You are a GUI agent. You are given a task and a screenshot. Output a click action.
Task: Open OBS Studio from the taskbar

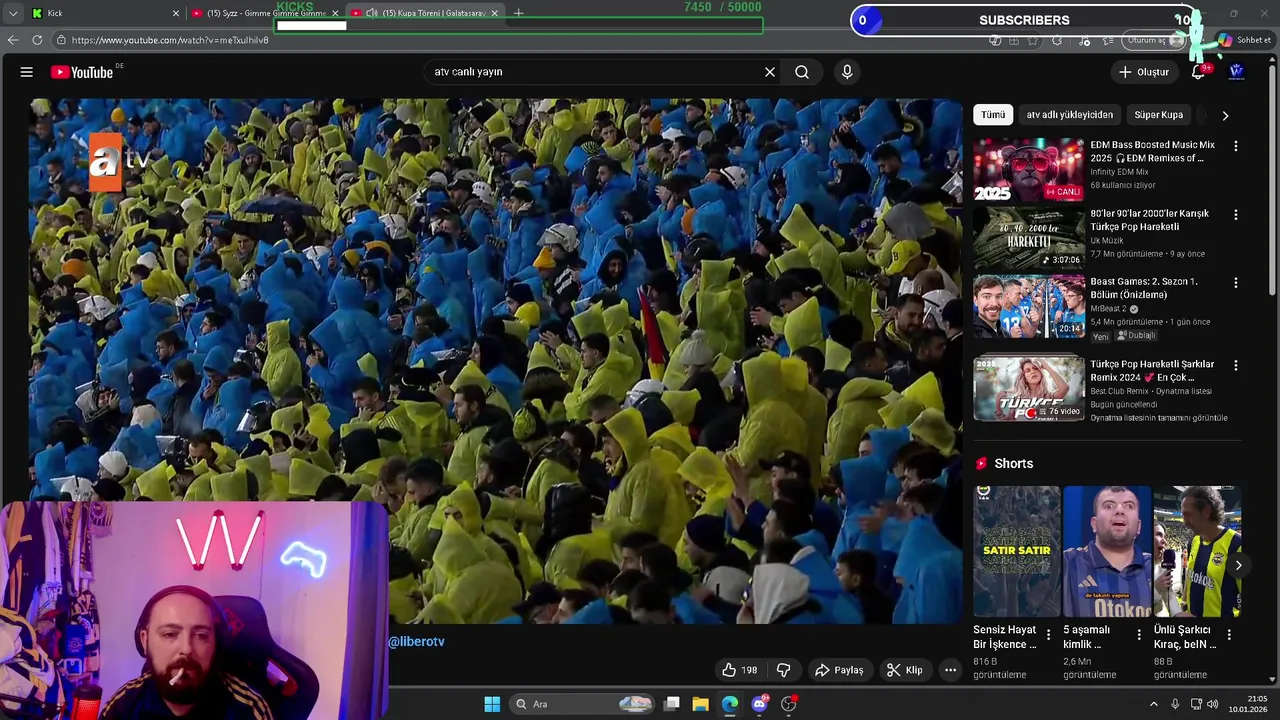(x=789, y=704)
